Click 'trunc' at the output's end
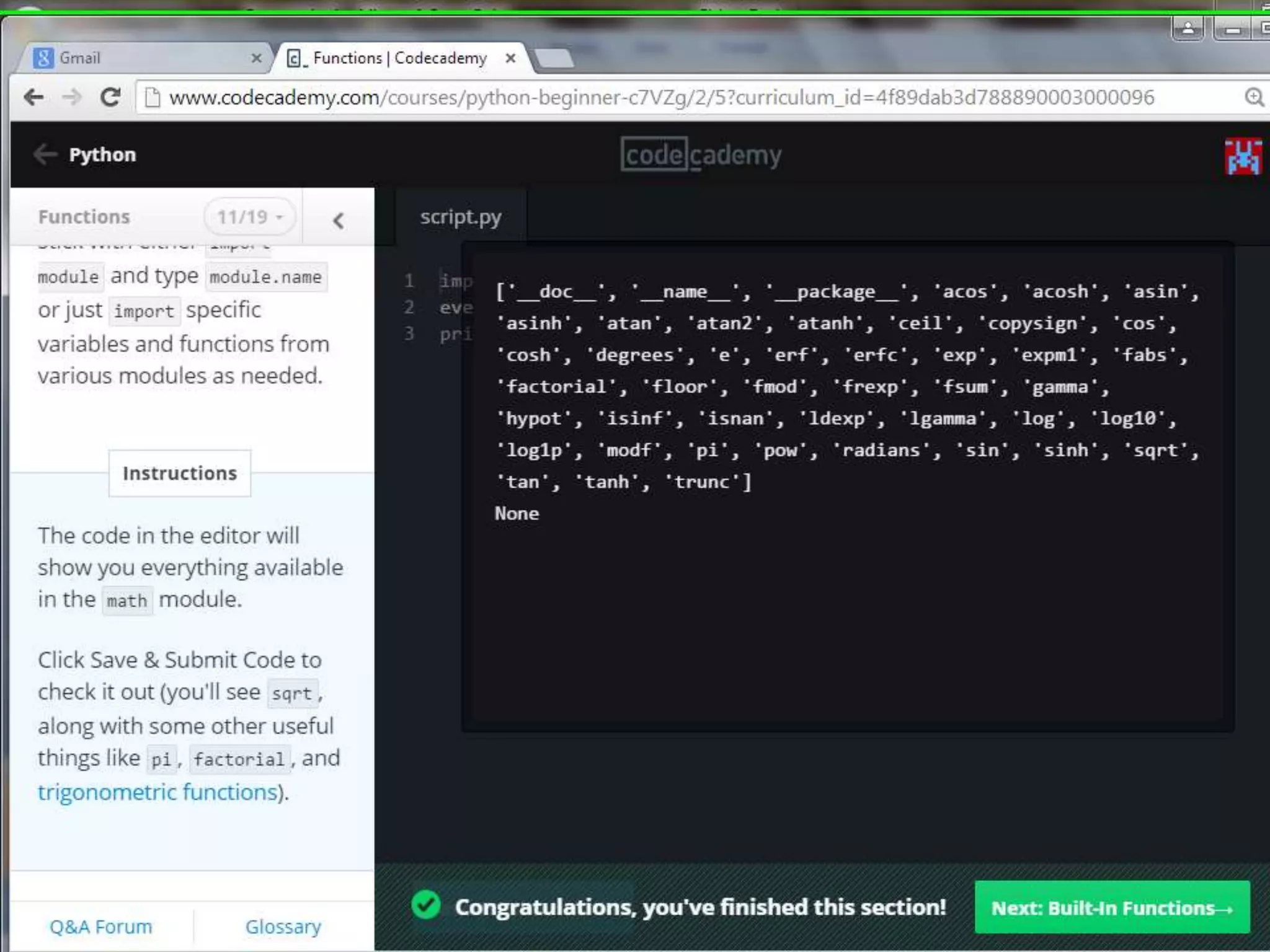Viewport: 1270px width, 952px height. pyautogui.click(x=701, y=482)
